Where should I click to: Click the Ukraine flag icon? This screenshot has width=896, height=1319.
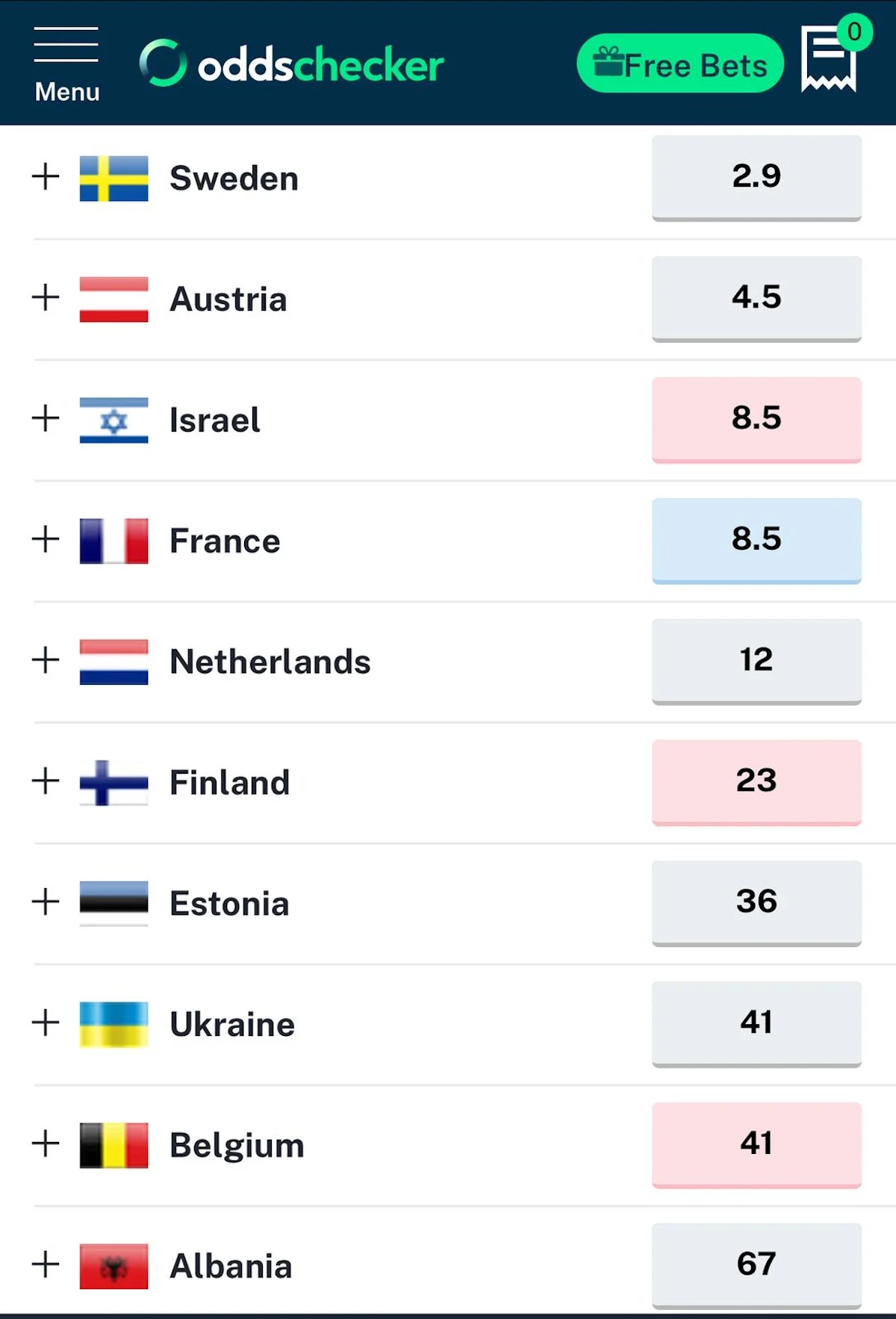113,1024
